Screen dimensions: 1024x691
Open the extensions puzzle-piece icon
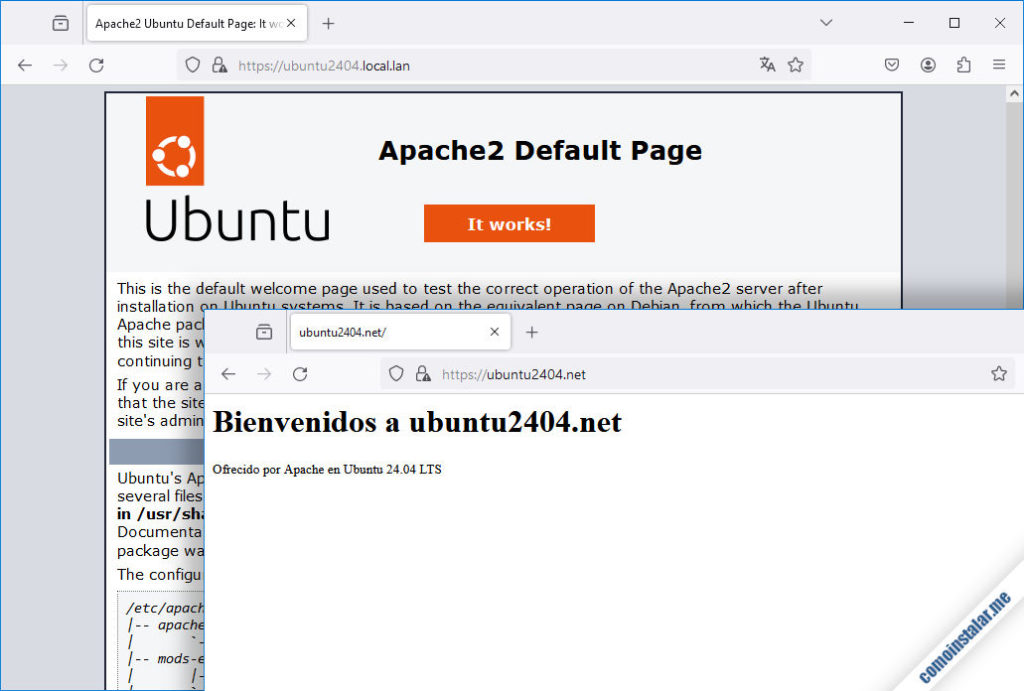click(963, 64)
